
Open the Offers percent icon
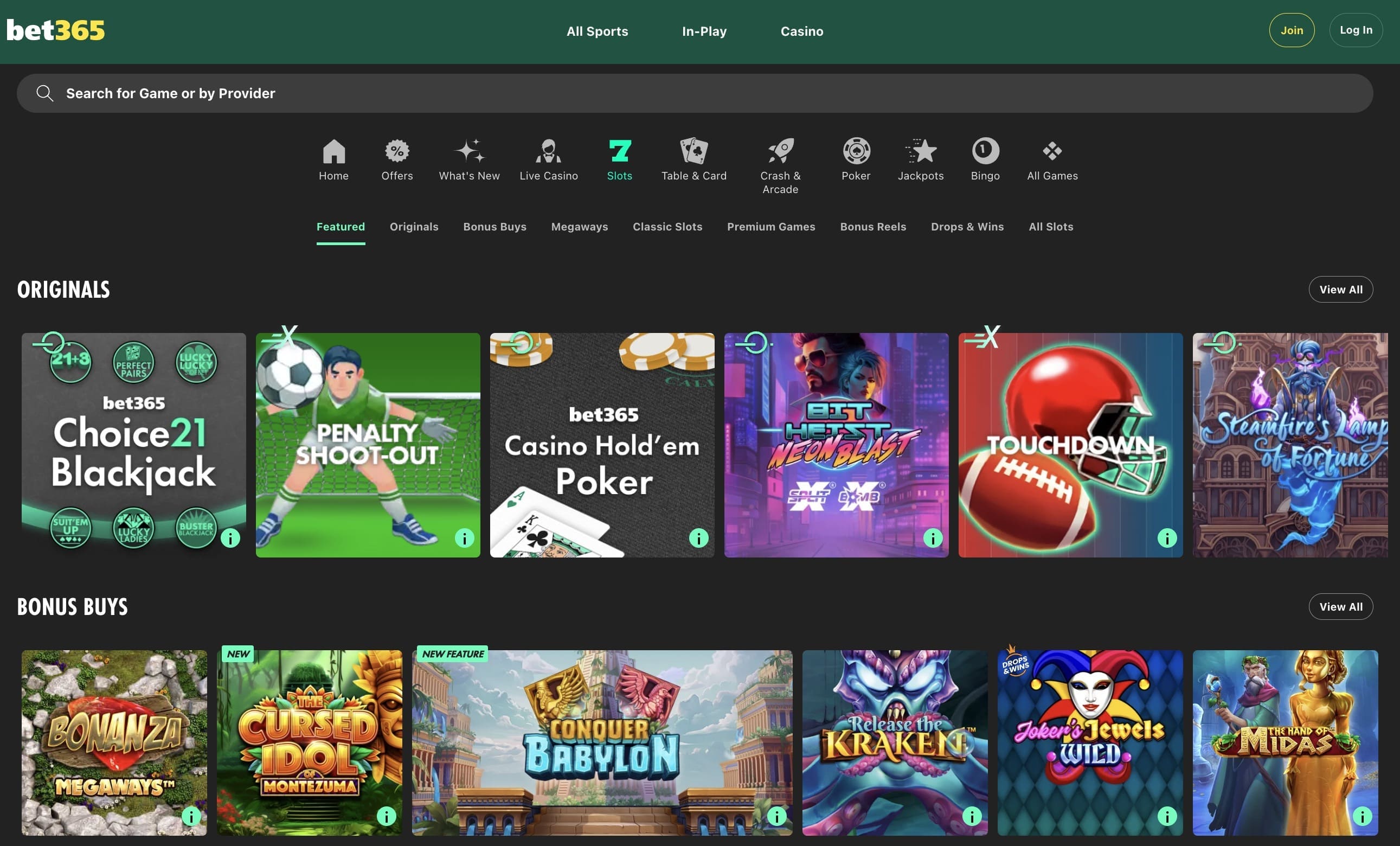coord(396,151)
